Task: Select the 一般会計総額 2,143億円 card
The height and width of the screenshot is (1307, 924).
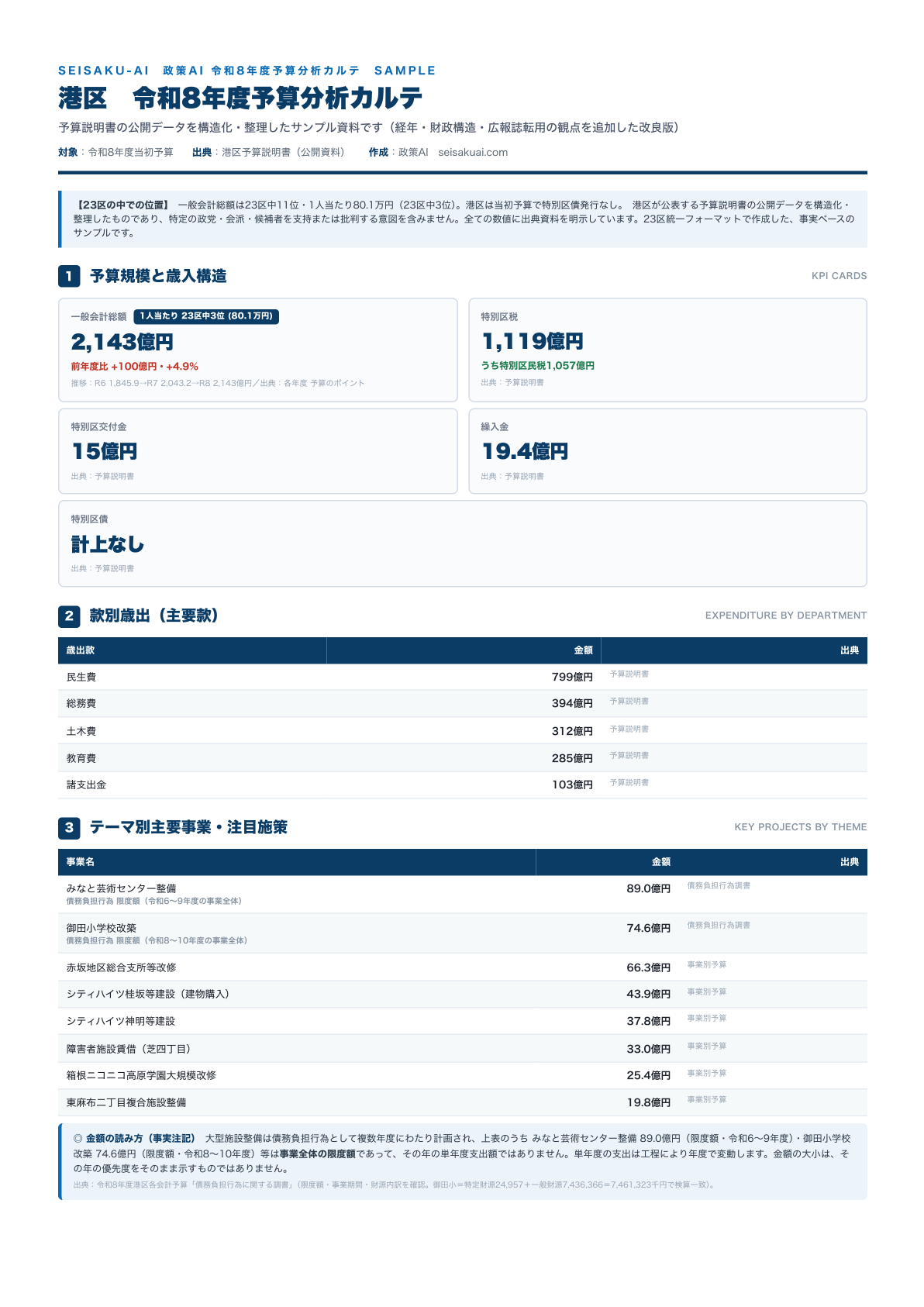Action: click(x=258, y=350)
